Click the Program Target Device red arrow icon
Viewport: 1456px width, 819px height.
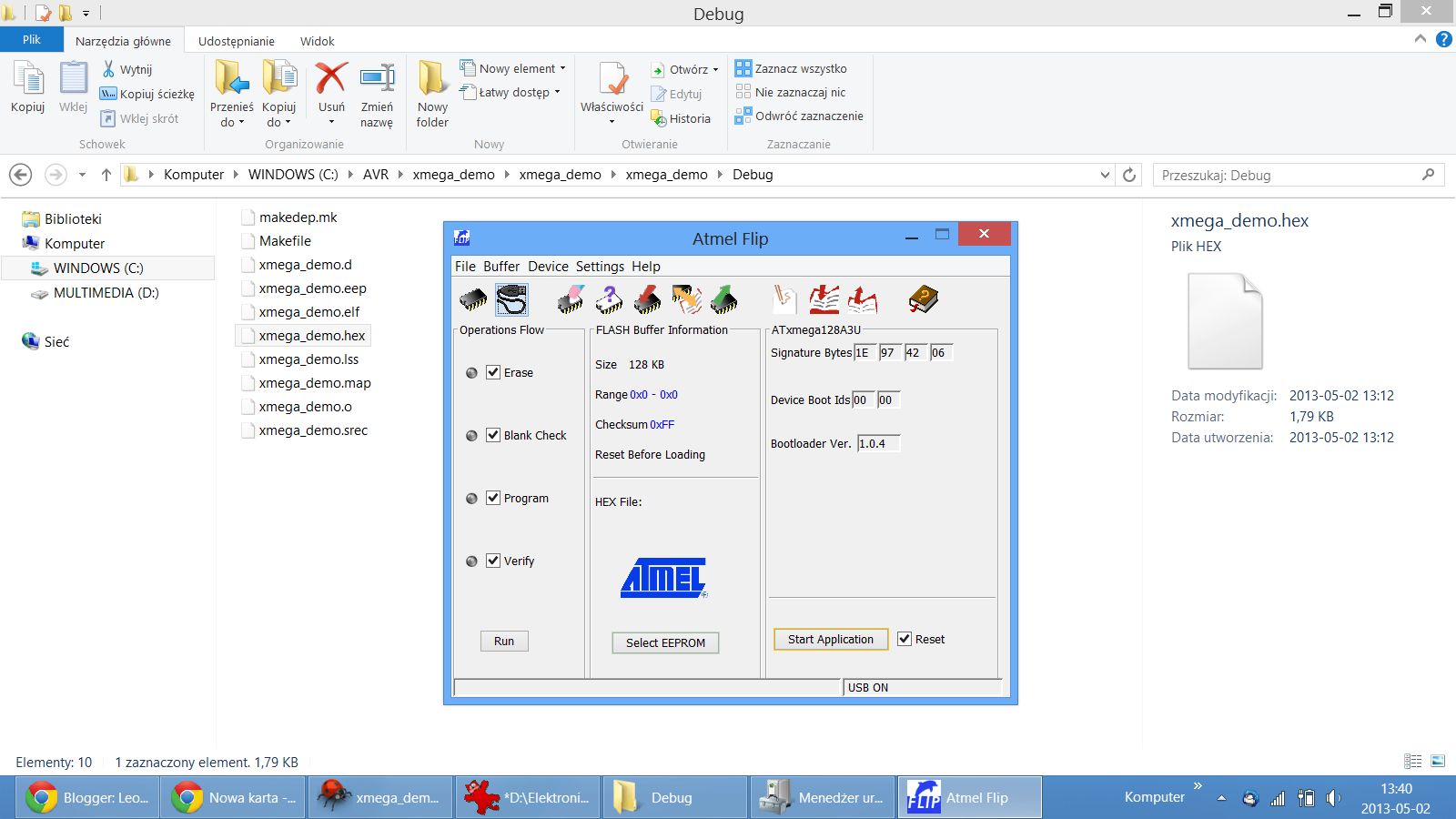647,299
